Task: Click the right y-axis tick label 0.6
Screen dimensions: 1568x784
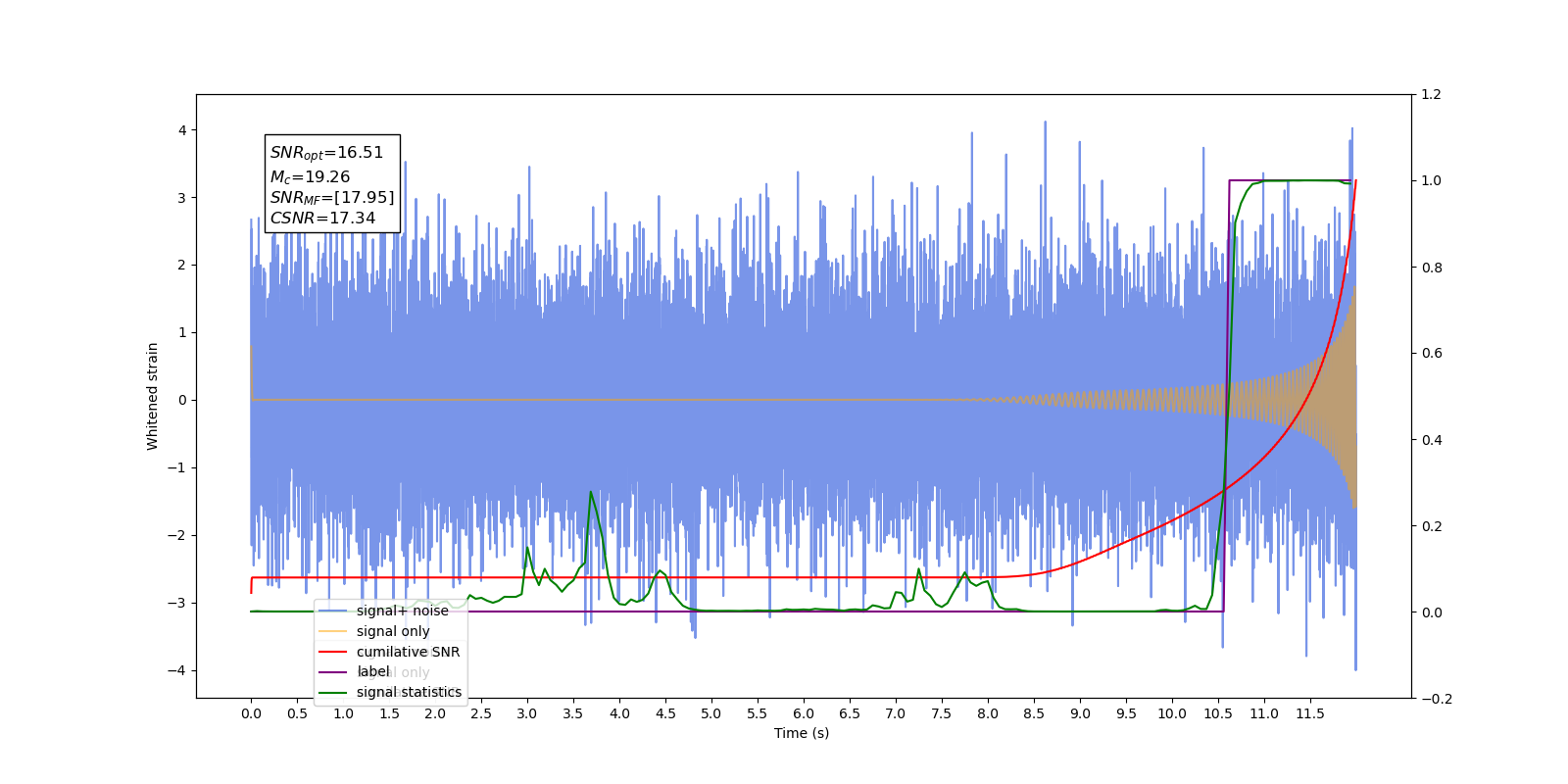Action: pos(1432,354)
